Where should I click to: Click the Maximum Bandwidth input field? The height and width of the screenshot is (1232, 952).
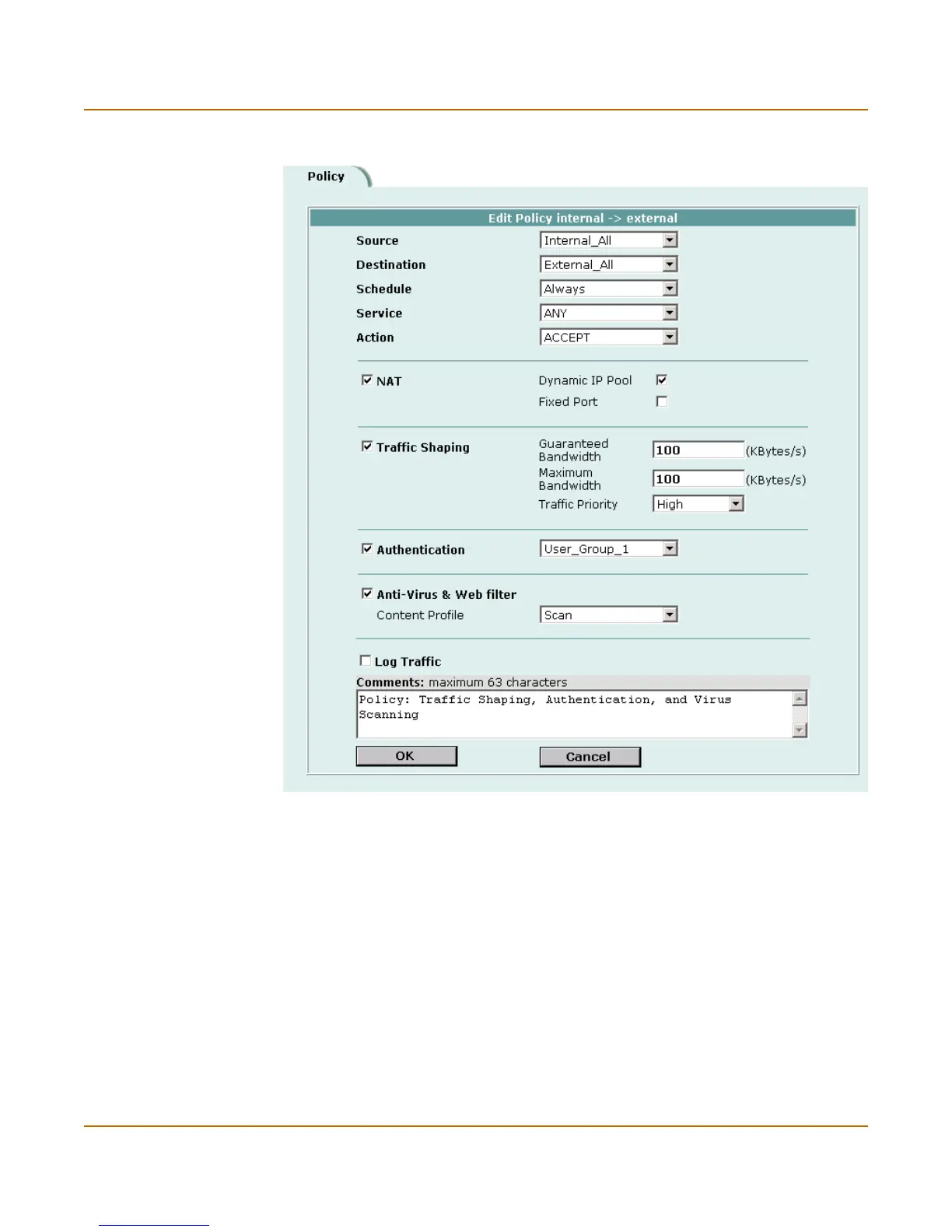698,479
